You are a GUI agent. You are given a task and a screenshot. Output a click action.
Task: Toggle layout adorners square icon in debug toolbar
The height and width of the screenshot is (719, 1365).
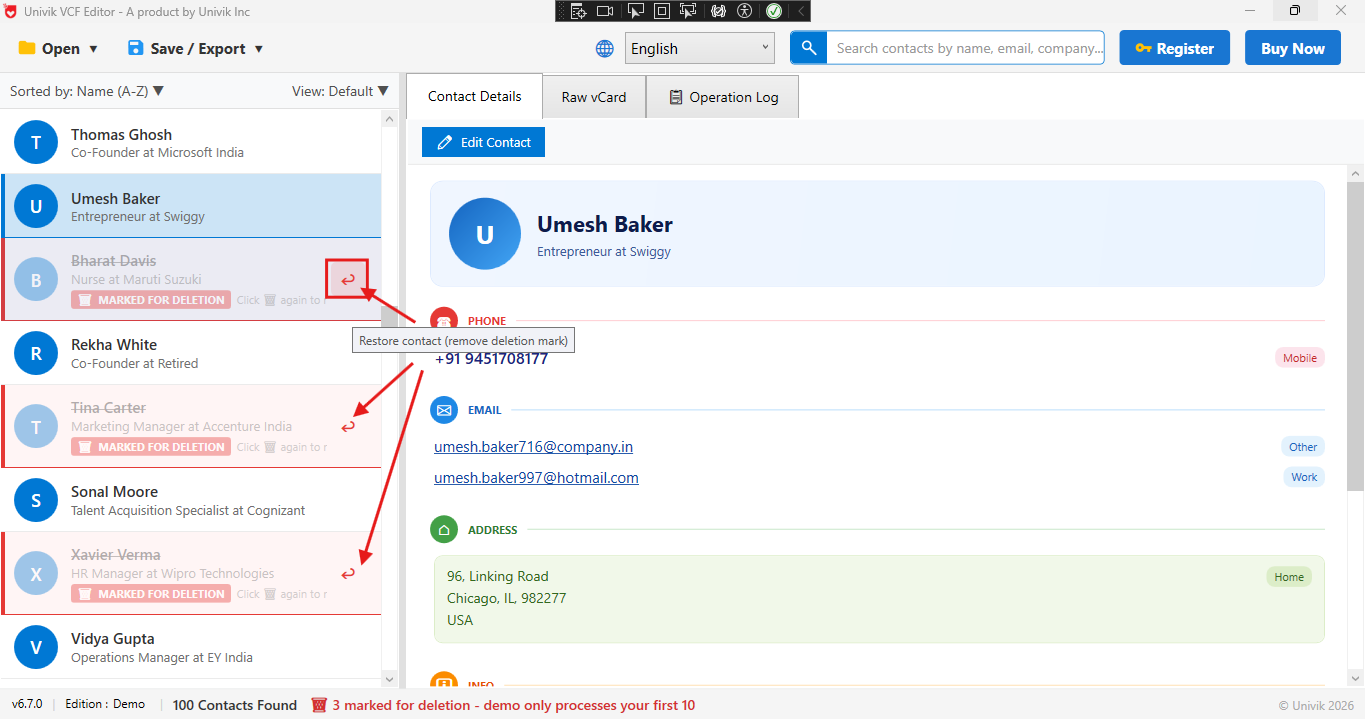pyautogui.click(x=661, y=11)
